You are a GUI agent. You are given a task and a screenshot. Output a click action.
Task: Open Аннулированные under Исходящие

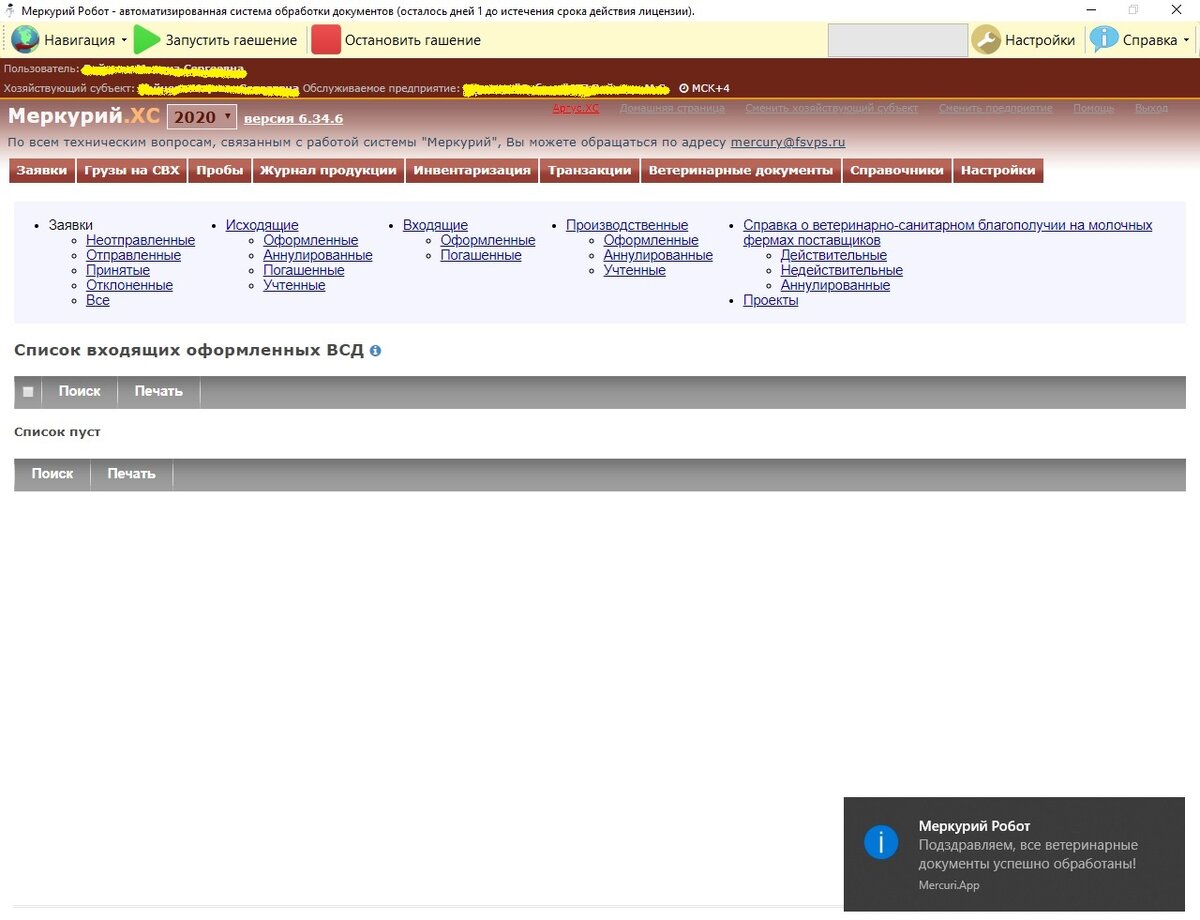tap(318, 255)
